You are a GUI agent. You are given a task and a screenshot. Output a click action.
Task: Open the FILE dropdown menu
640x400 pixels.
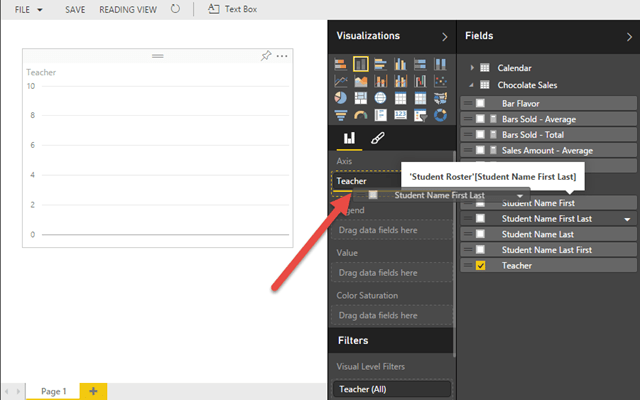coord(28,9)
